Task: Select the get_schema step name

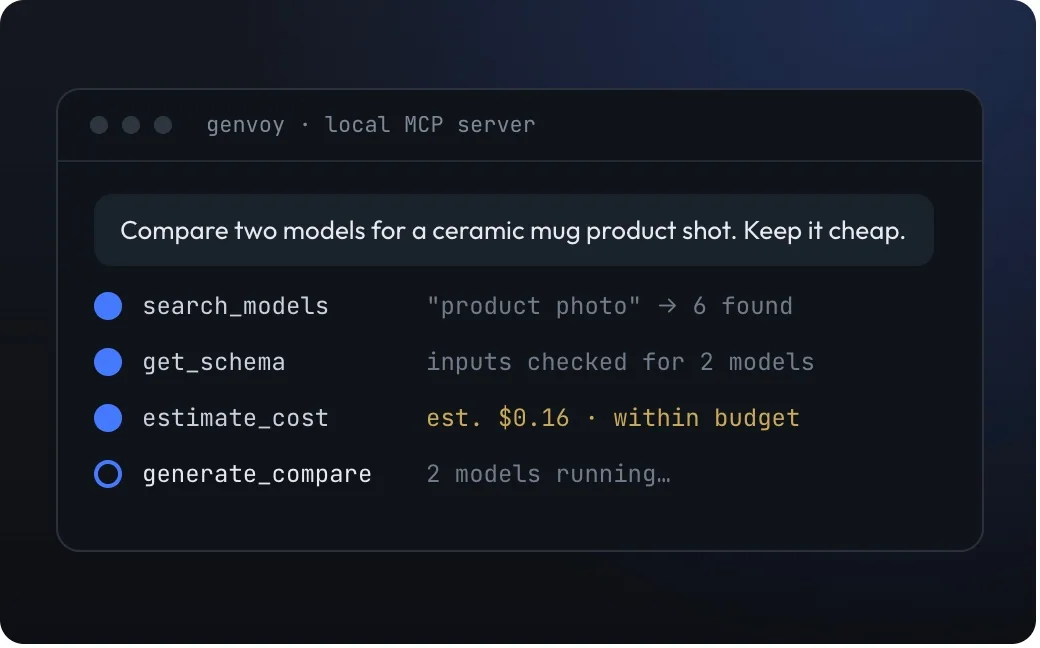Action: tap(214, 362)
